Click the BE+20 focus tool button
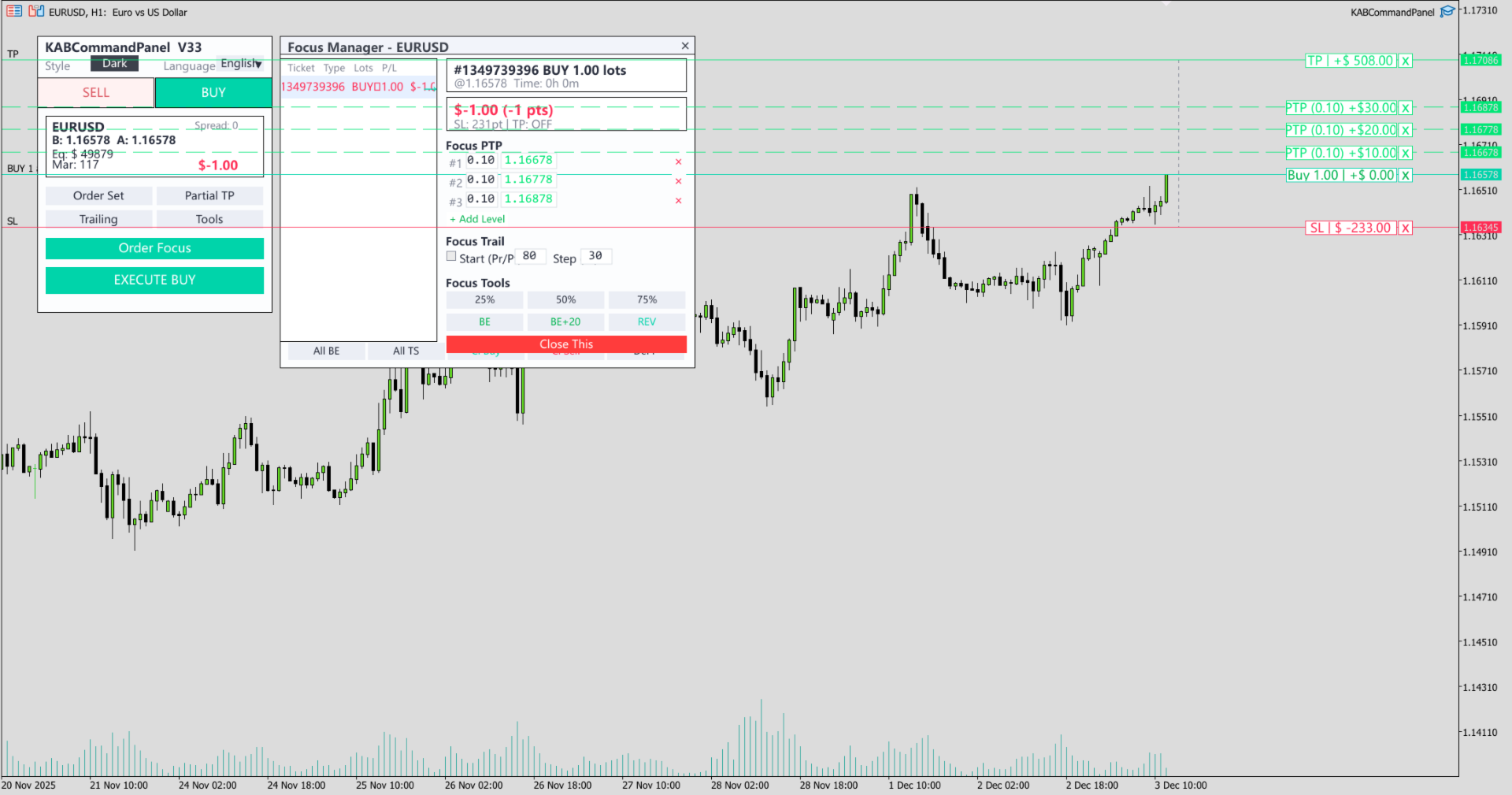The image size is (1512, 795). coord(565,322)
